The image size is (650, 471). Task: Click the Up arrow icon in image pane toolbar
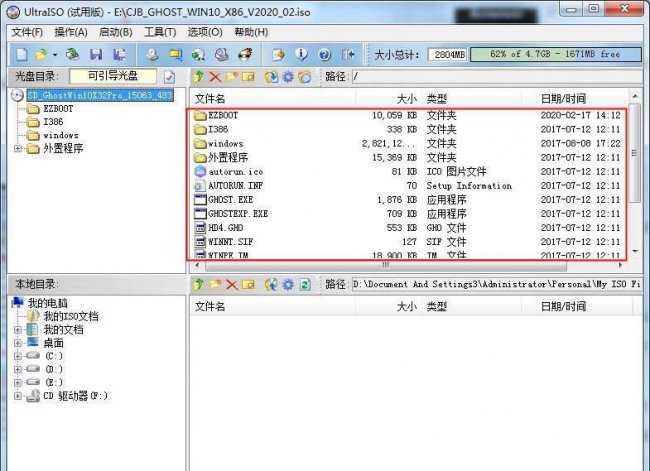[199, 77]
